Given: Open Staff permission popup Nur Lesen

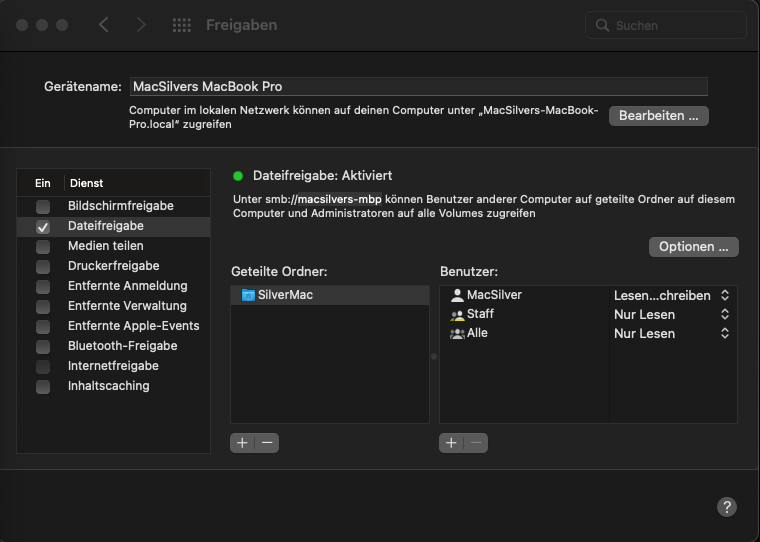Looking at the screenshot, I should 672,314.
